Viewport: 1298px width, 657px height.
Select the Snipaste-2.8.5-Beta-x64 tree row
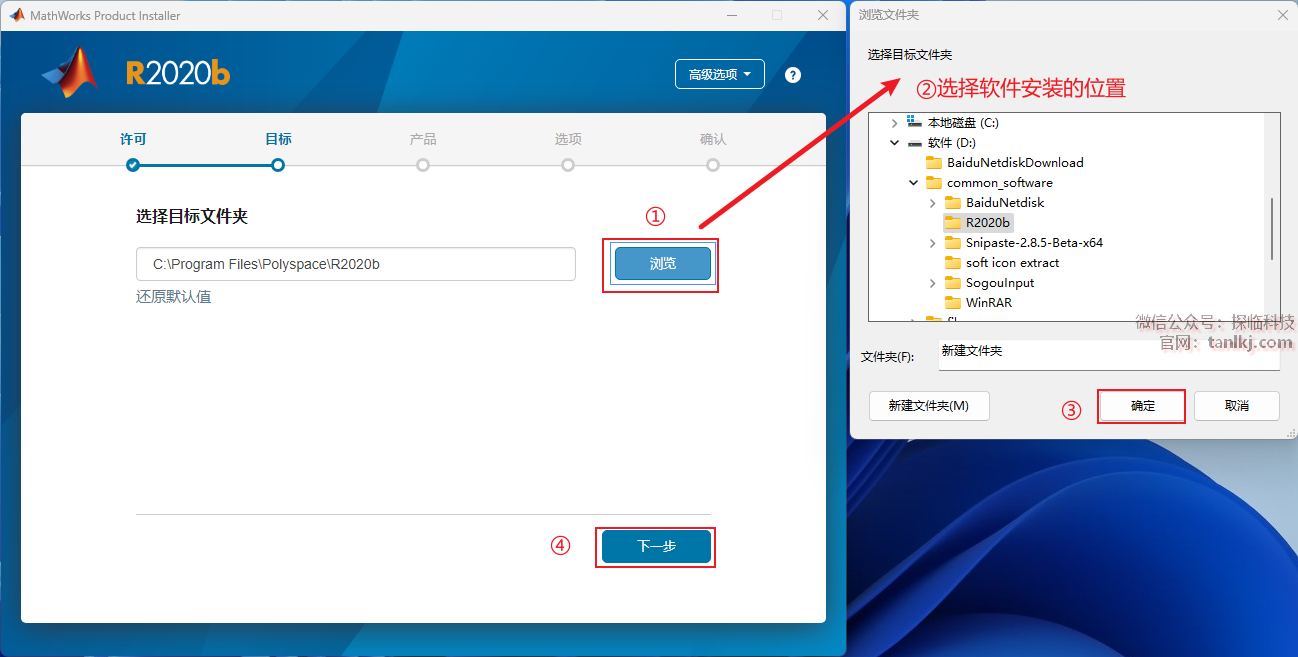(x=1034, y=242)
